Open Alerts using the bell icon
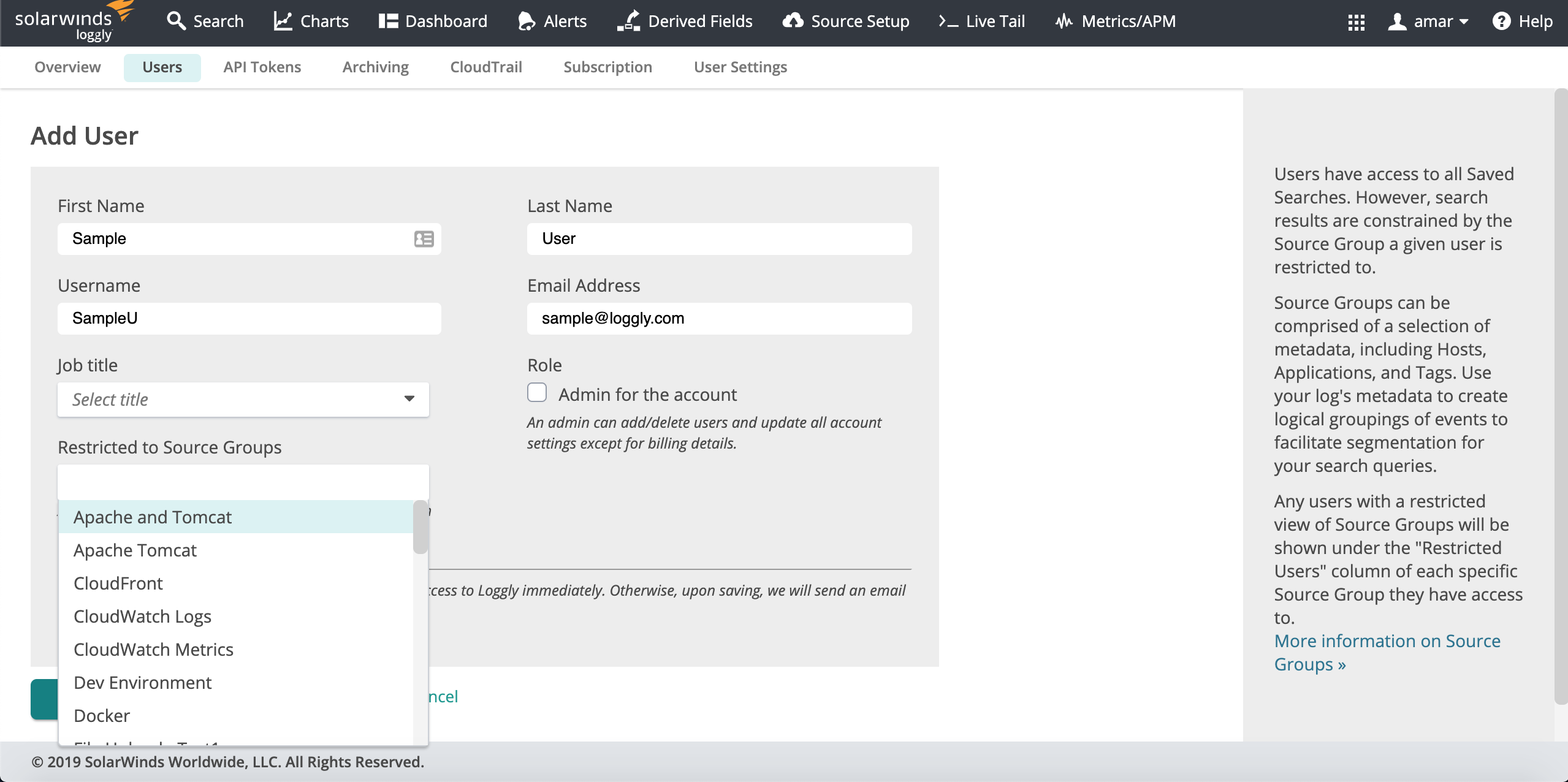Screen dimensions: 1568x782 526,21
